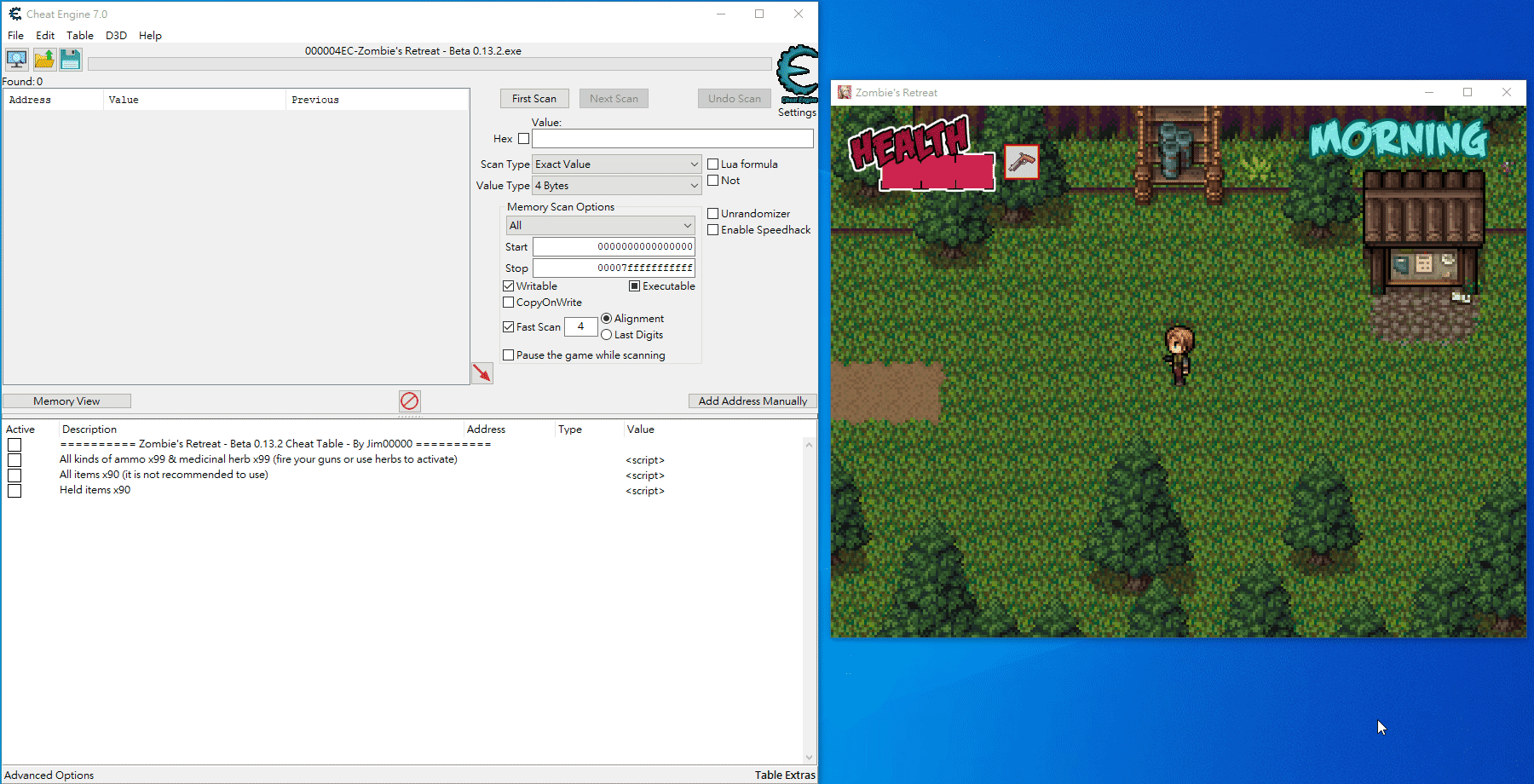Toggle the Writable checkbox

click(x=509, y=286)
